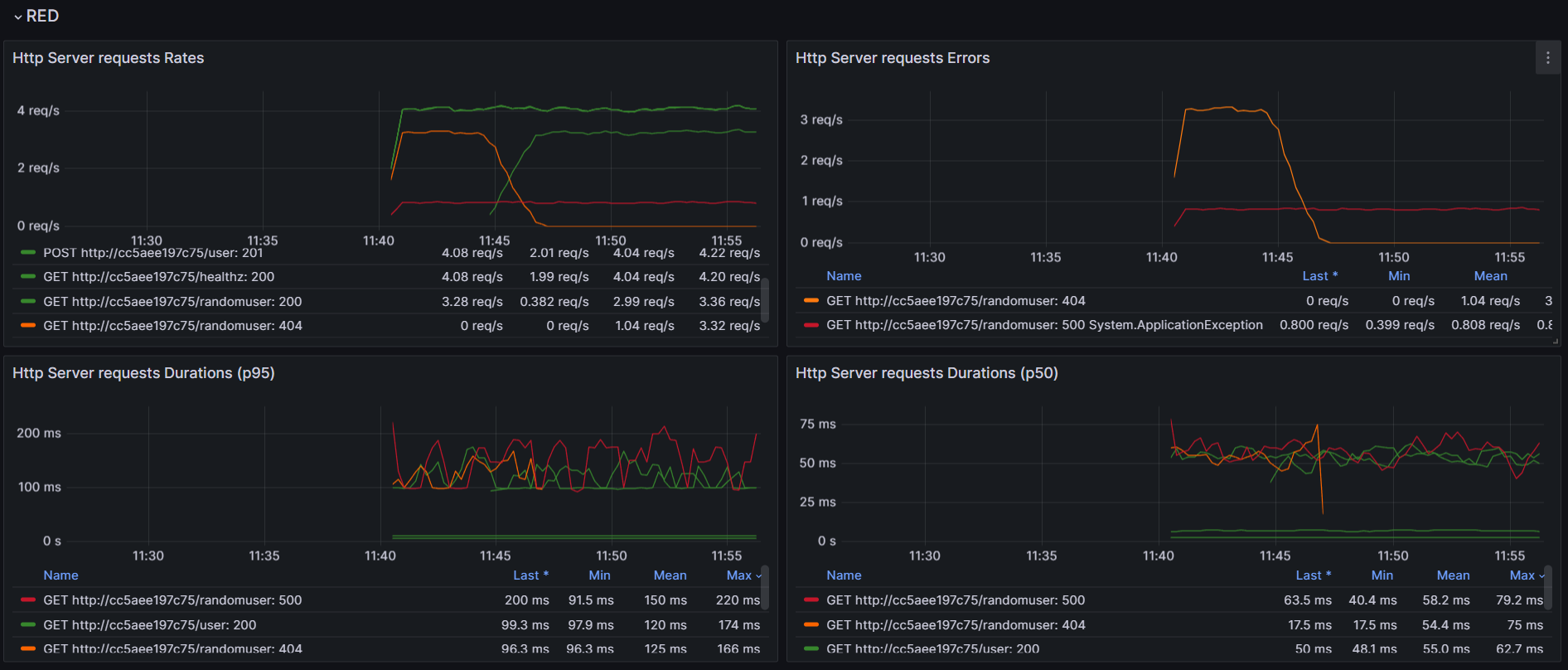Open the Errors panel three-dot menu

pos(1547,58)
